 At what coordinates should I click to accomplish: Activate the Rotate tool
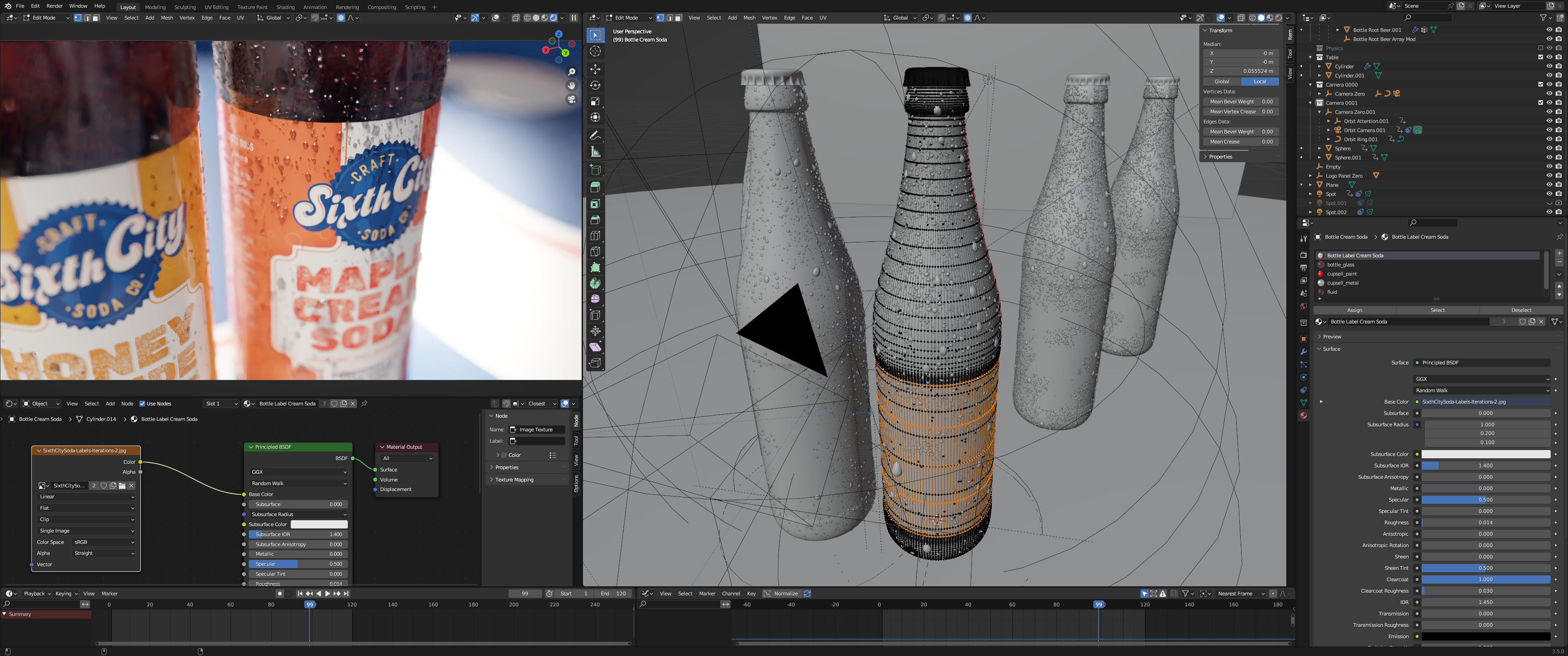pyautogui.click(x=595, y=85)
